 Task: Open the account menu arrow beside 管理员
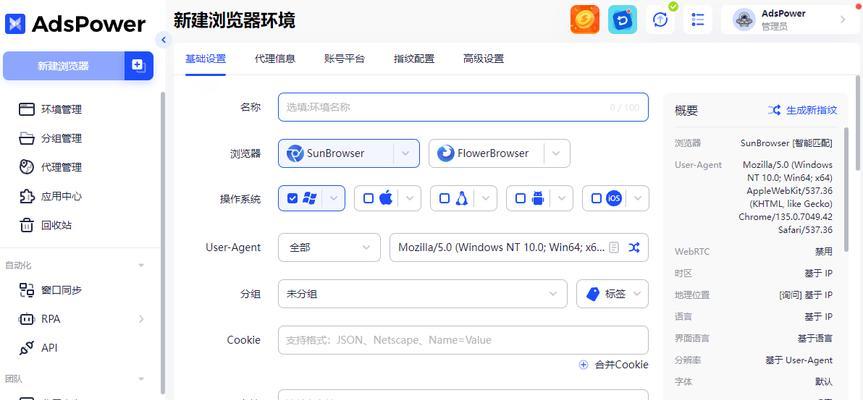[842, 20]
